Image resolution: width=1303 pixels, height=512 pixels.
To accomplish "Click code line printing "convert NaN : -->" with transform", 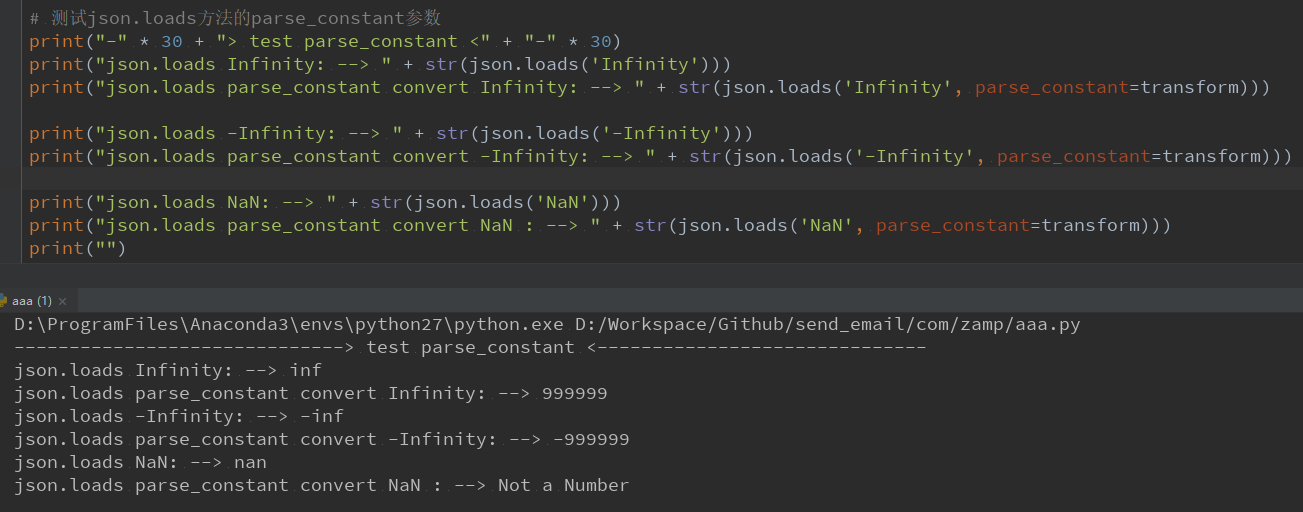I will click(600, 225).
